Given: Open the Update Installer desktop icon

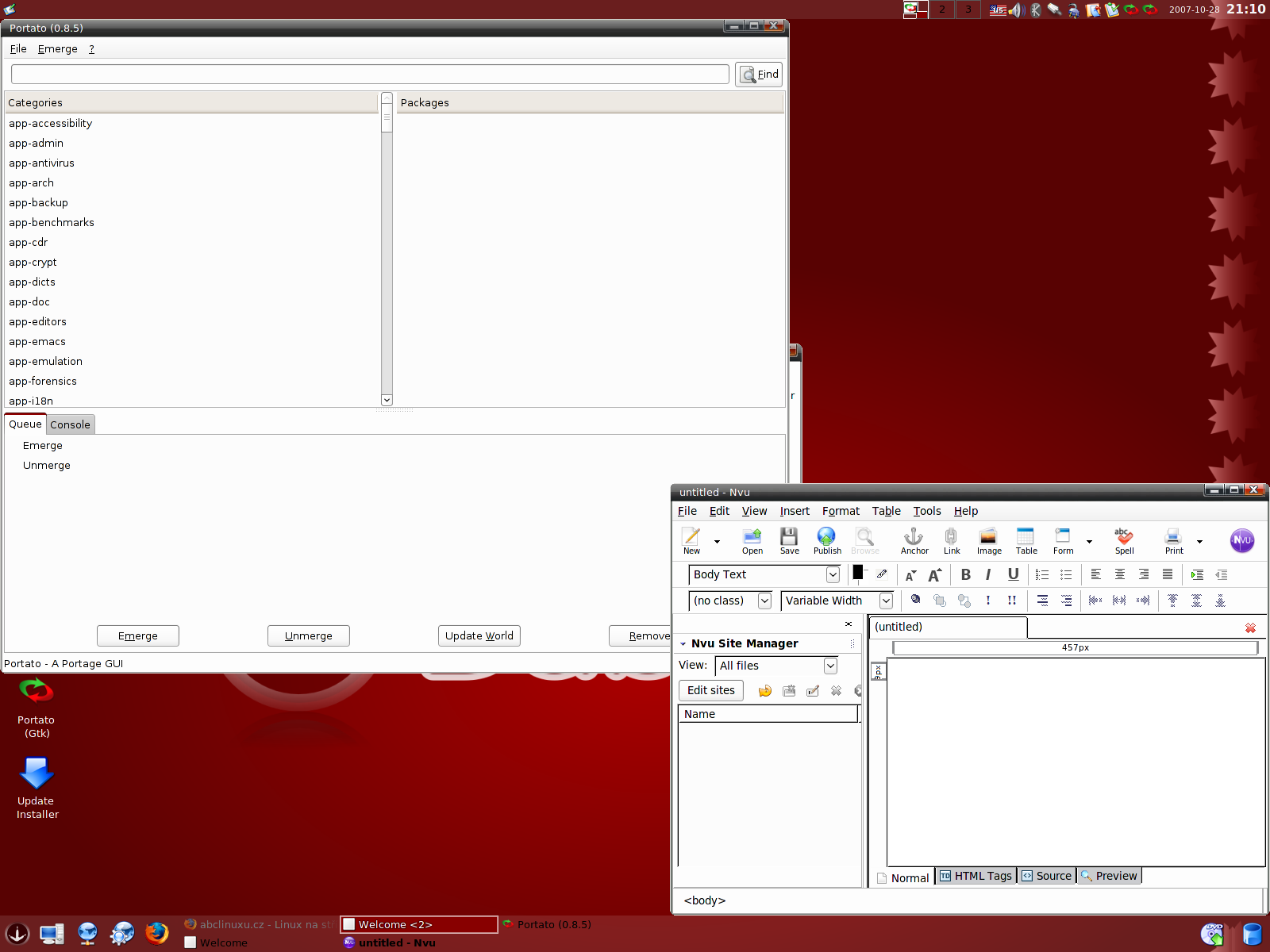Looking at the screenshot, I should 37,788.
